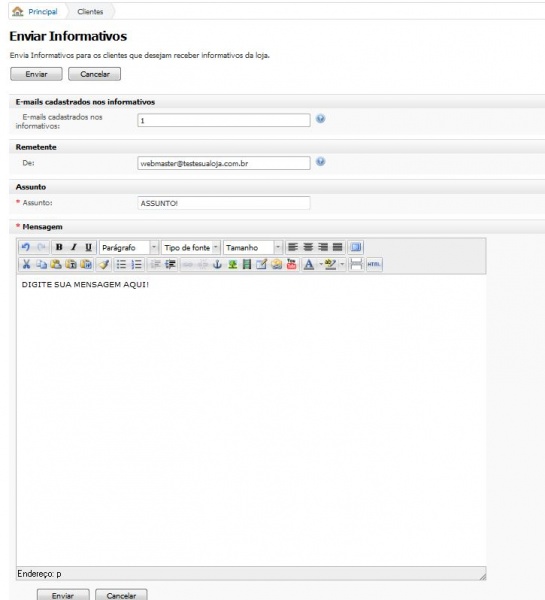This screenshot has height=600, width=545.
Task: Go to the Principal breadcrumb
Action: (x=42, y=11)
